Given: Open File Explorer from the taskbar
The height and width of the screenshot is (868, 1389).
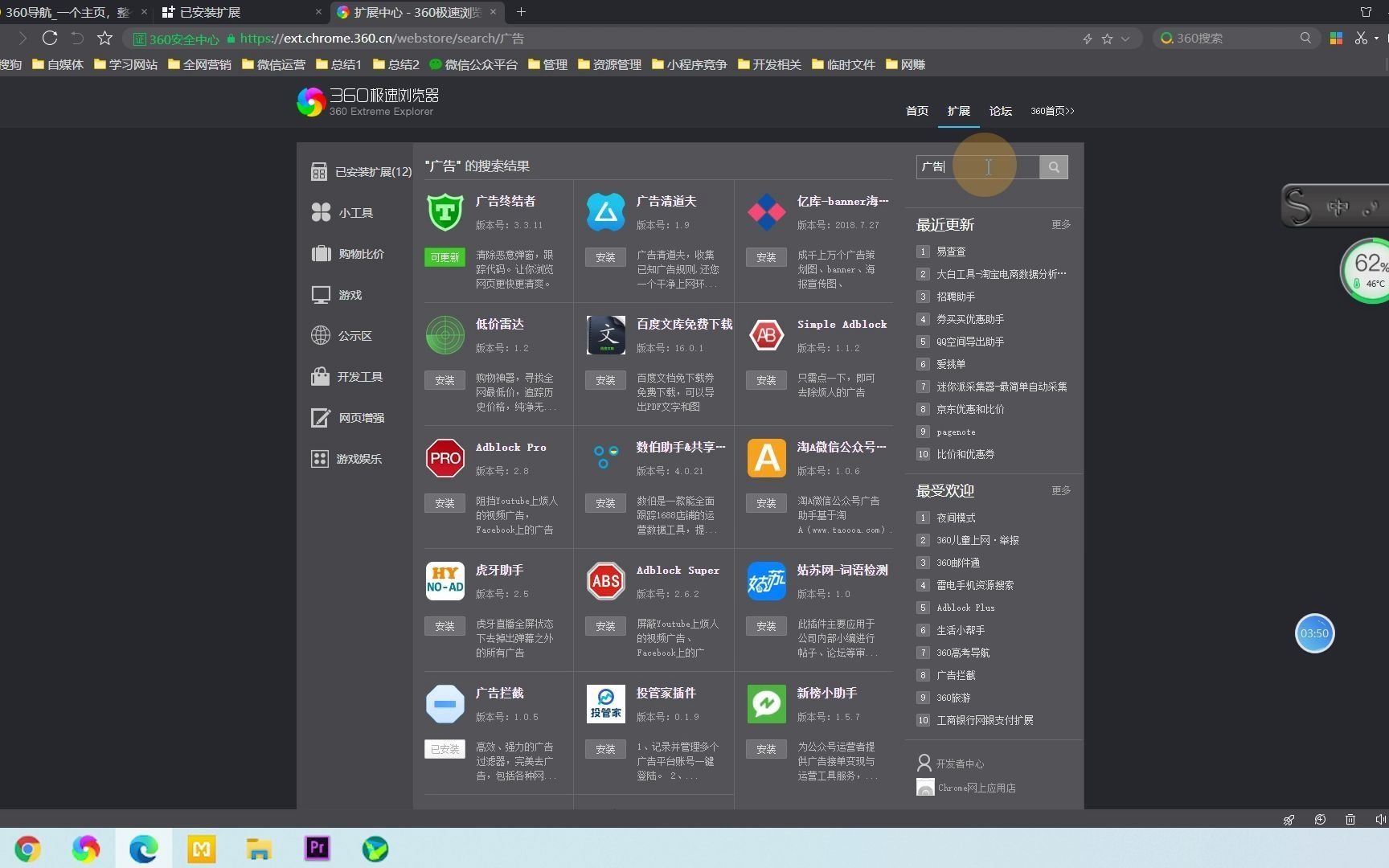Looking at the screenshot, I should (x=259, y=849).
